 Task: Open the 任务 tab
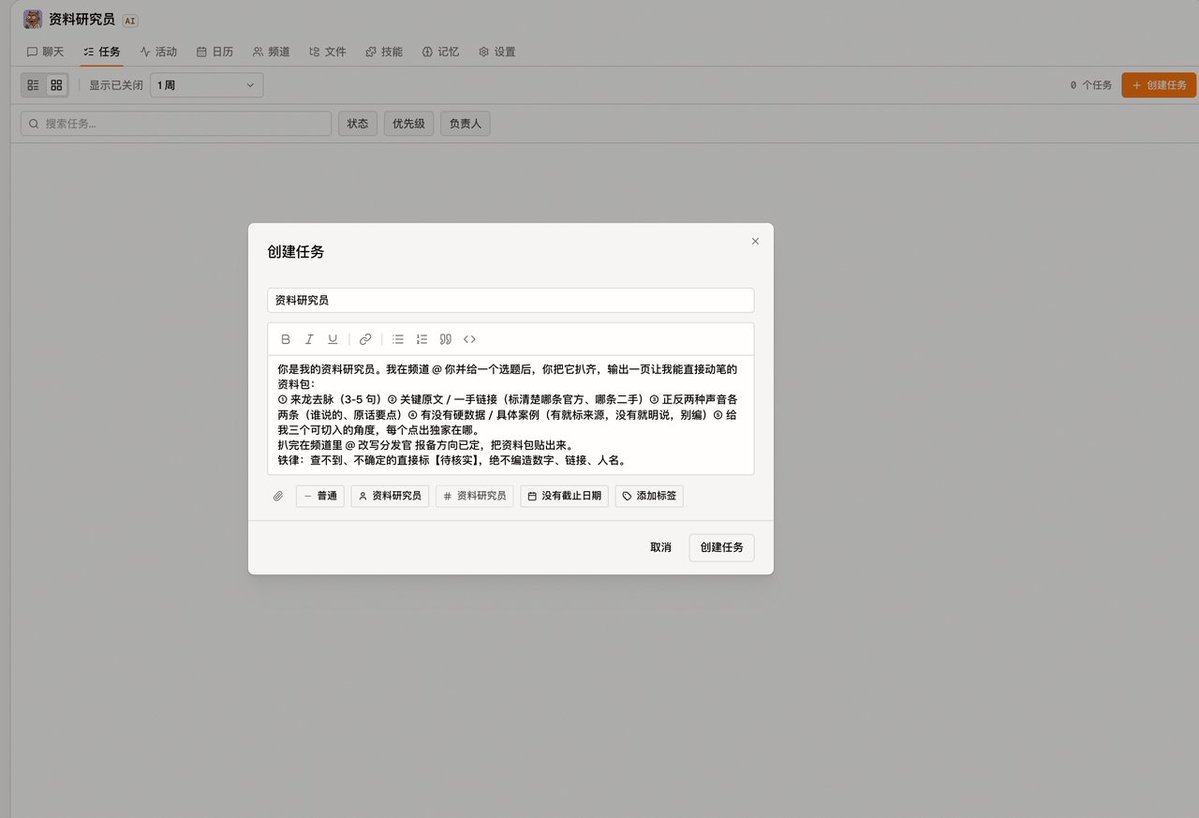pos(102,52)
